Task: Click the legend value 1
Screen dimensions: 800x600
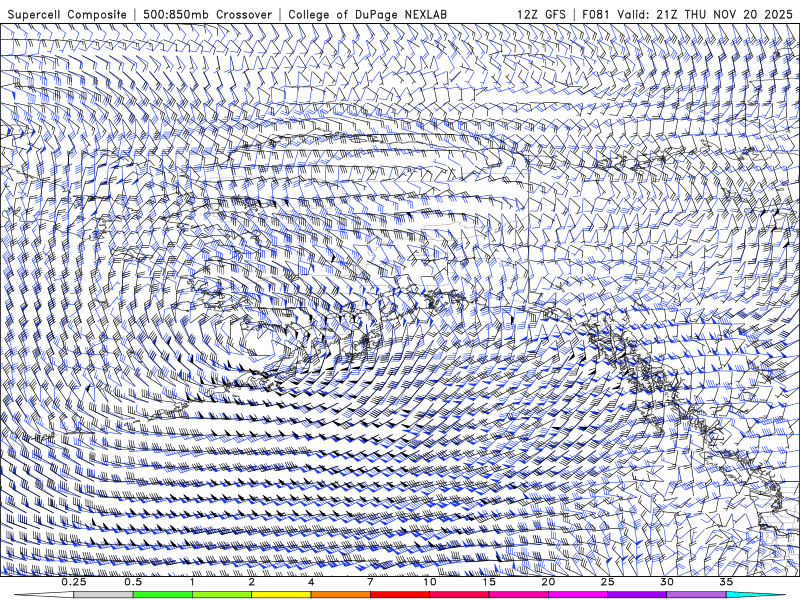Action: (192, 582)
